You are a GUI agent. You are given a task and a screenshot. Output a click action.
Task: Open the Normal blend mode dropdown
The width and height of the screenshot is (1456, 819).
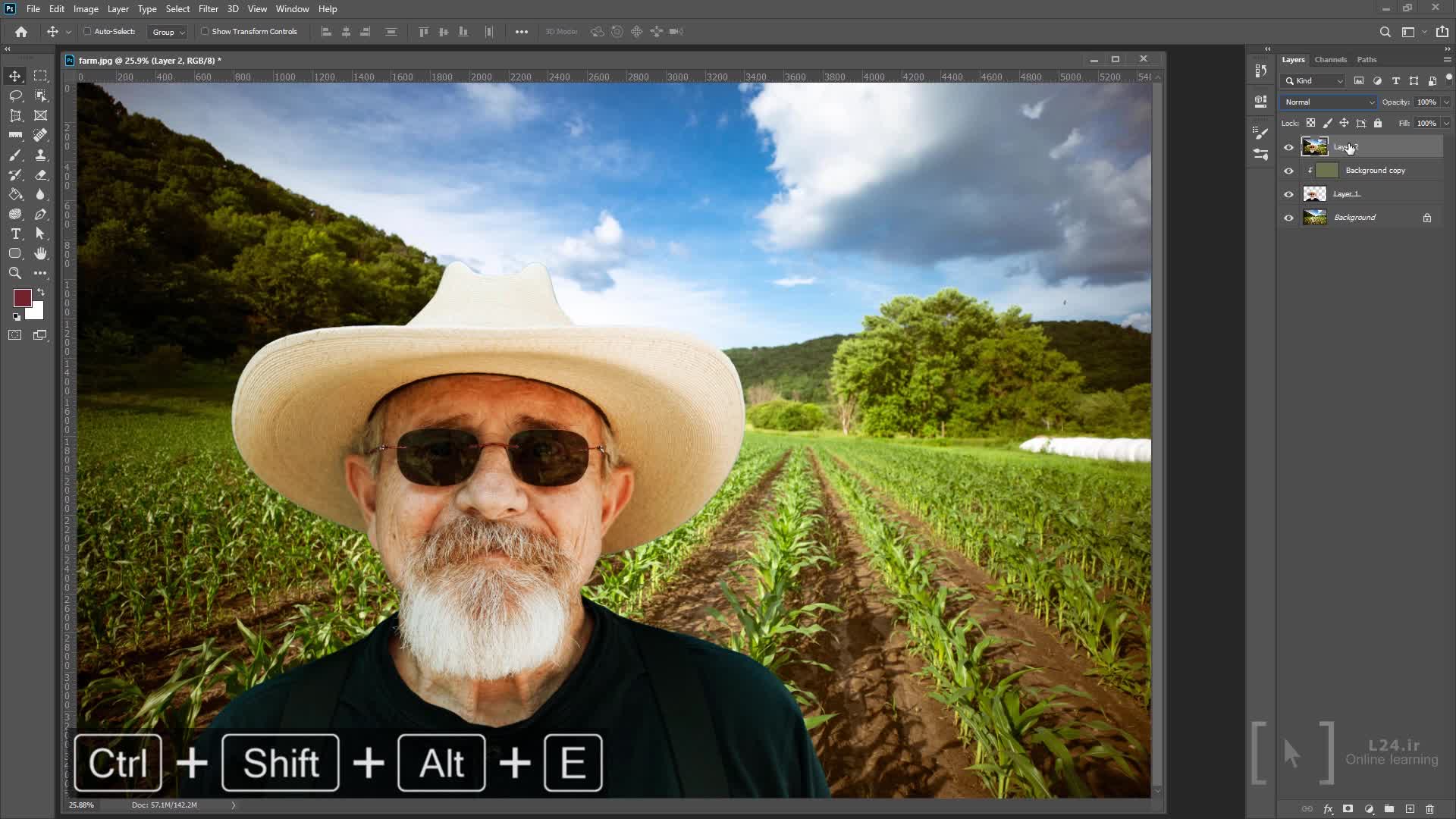1329,102
